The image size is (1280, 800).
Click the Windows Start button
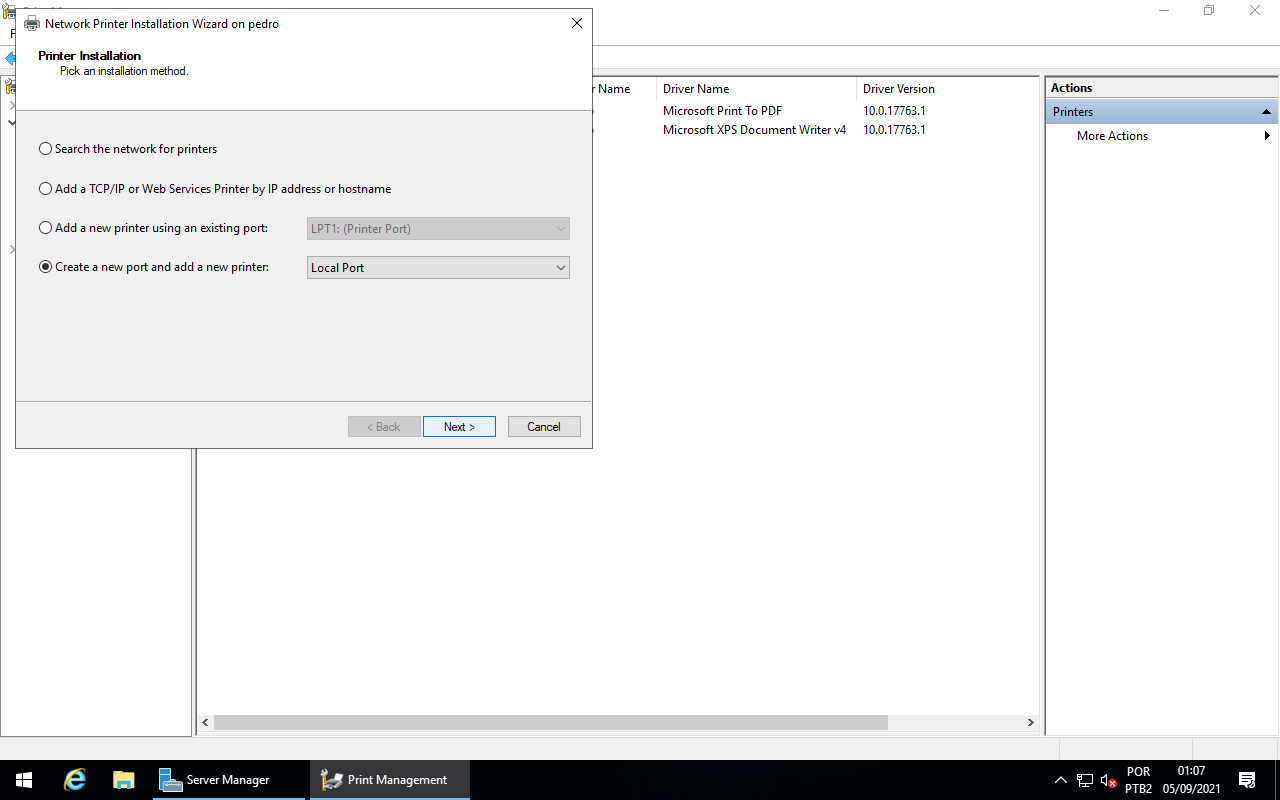(24, 780)
